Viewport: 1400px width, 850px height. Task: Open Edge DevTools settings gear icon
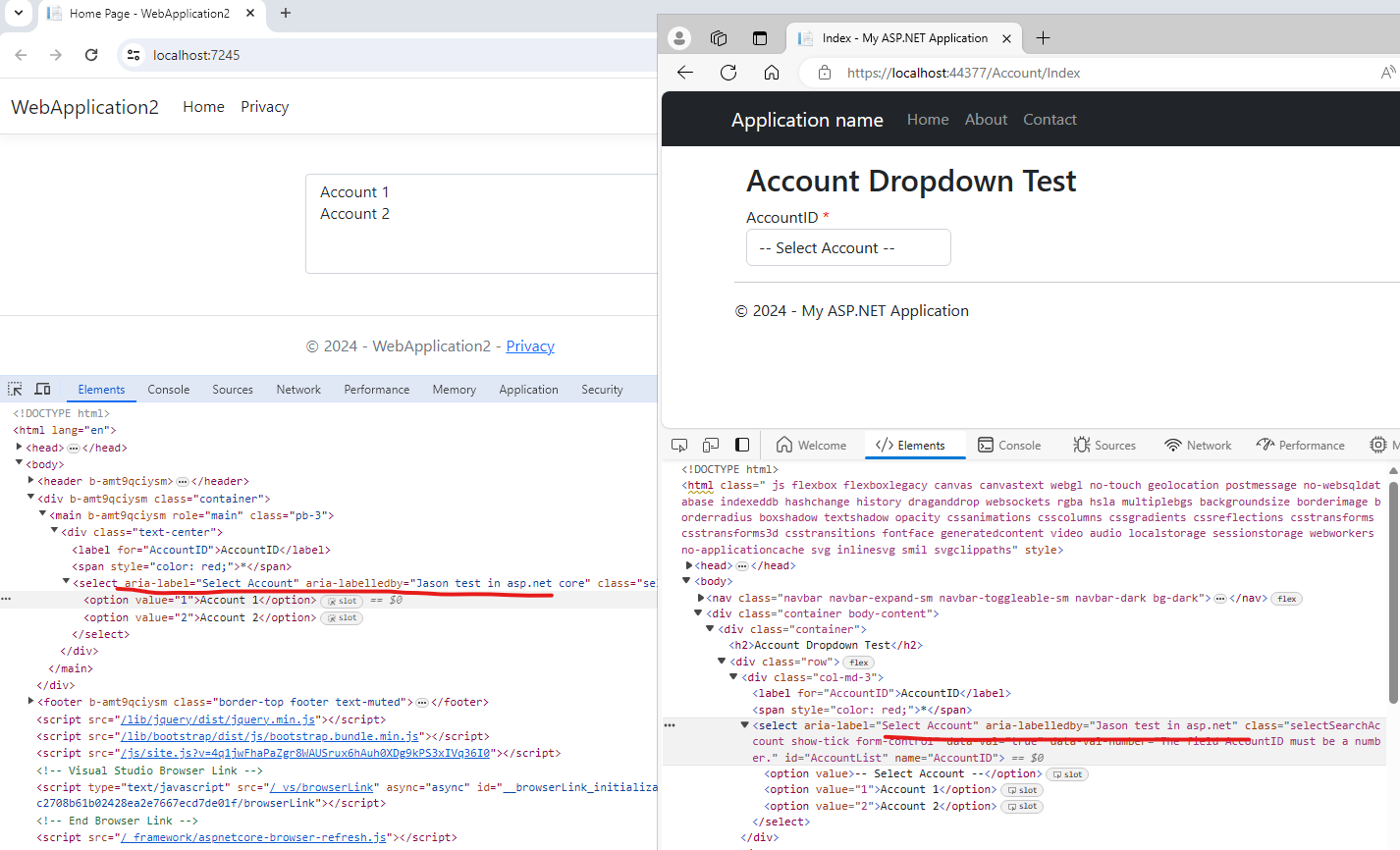tap(1378, 445)
